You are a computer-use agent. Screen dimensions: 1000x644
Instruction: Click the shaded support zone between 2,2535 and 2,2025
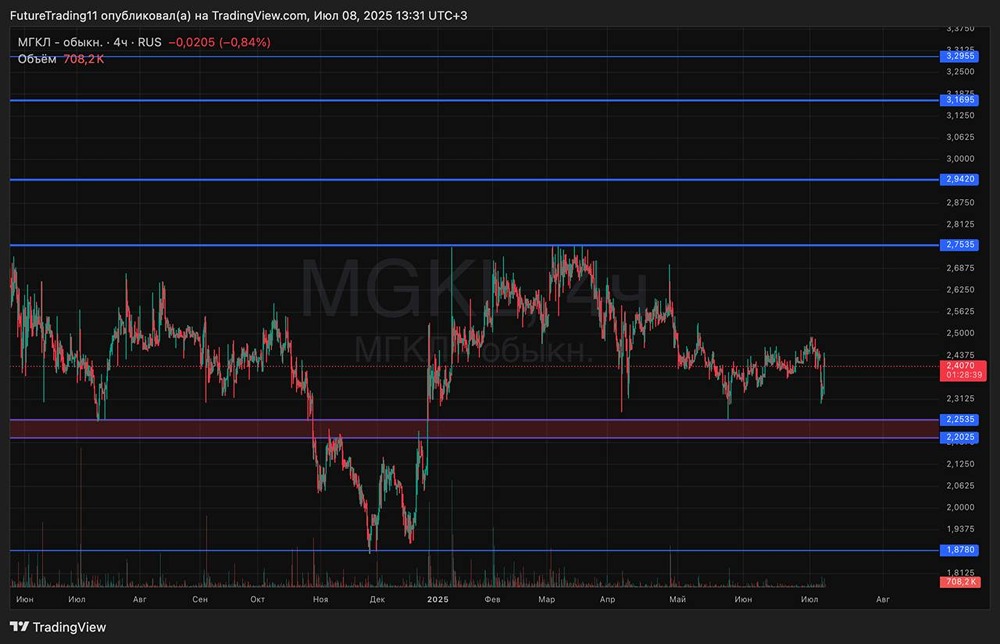point(474,428)
